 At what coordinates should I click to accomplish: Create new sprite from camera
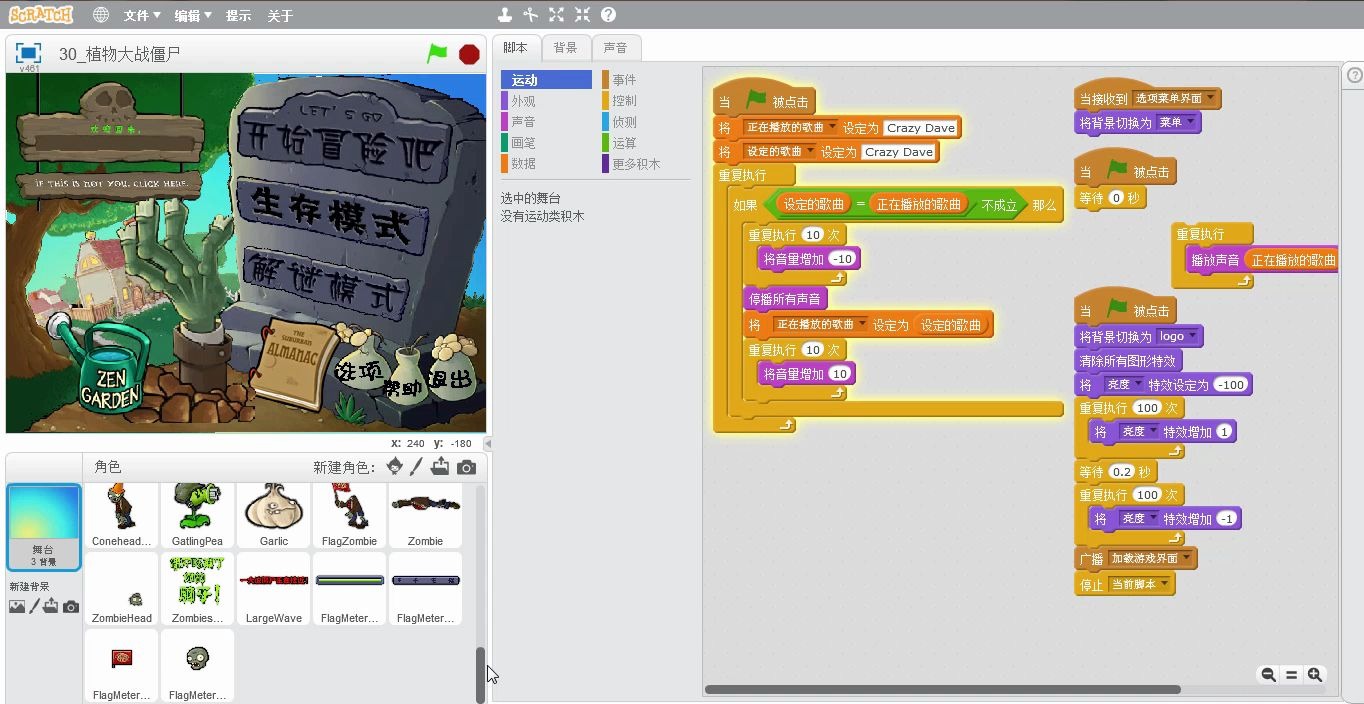pyautogui.click(x=466, y=467)
